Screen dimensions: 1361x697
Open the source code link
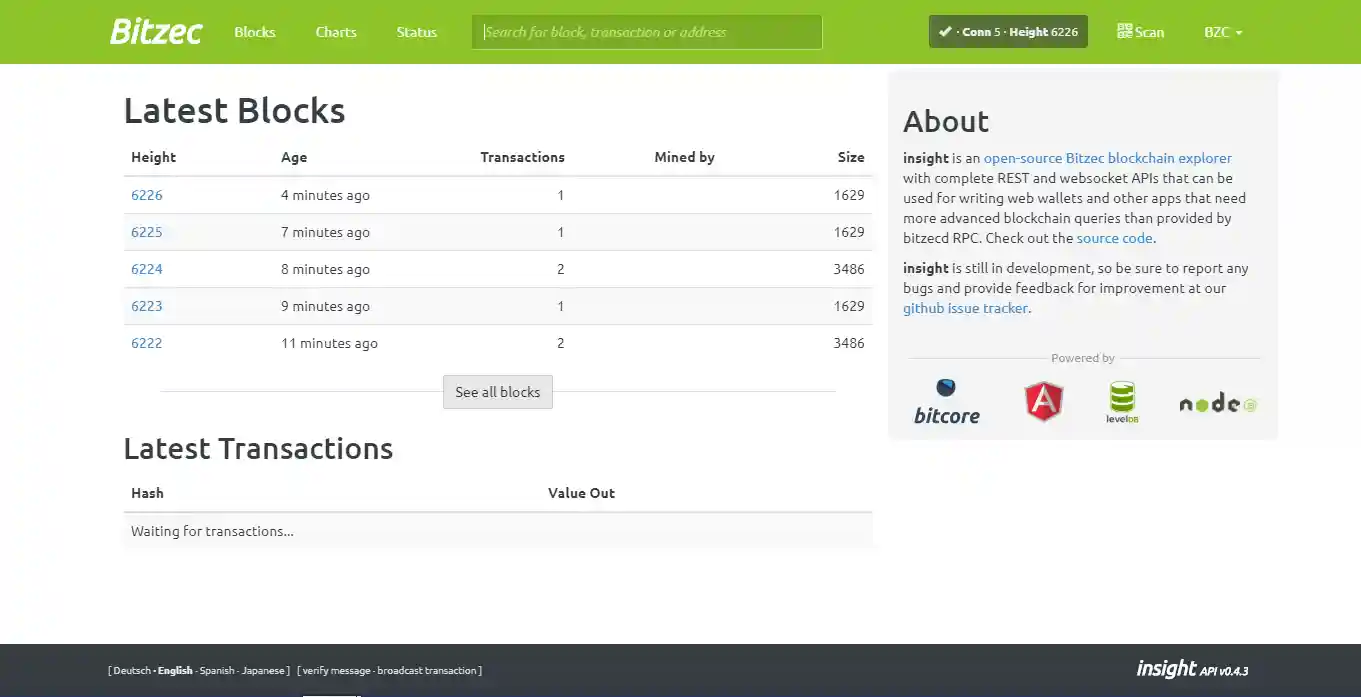[1115, 238]
